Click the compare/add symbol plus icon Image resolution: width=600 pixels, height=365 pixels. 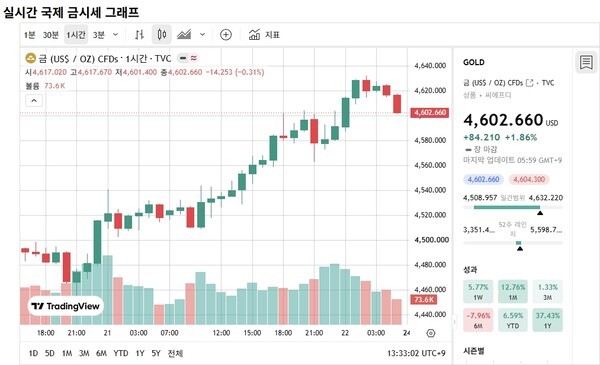226,35
